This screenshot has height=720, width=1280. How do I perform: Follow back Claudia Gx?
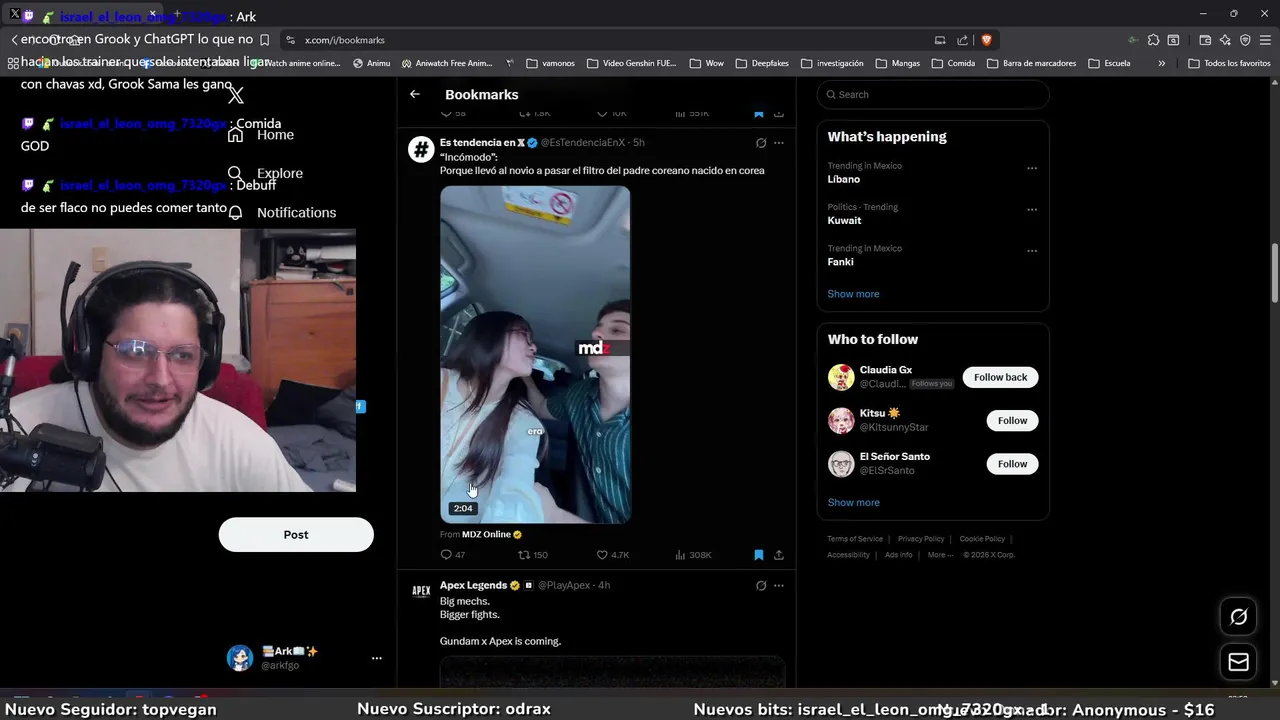pyautogui.click(x=1000, y=377)
